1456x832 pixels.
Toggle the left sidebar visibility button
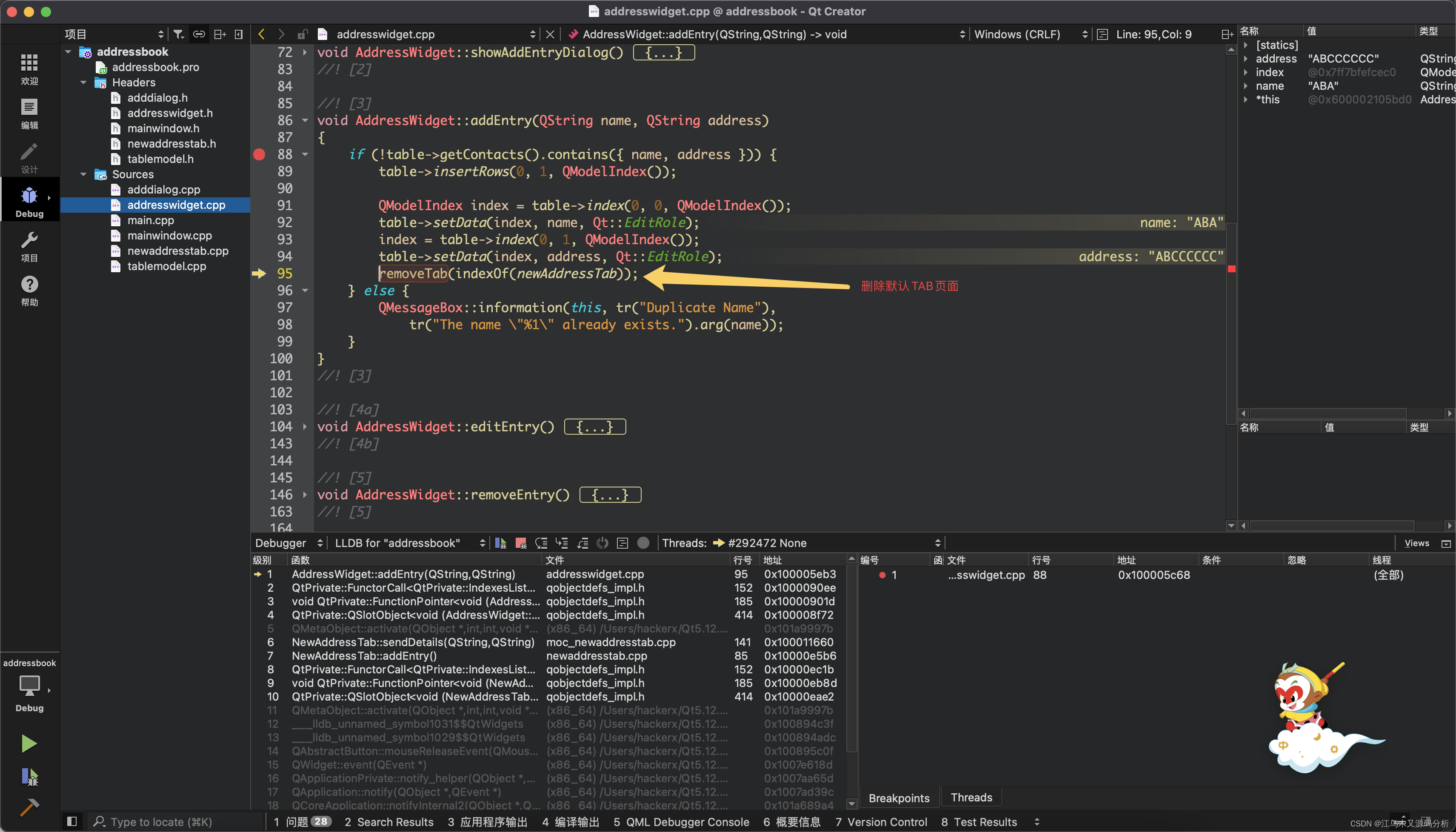click(72, 822)
